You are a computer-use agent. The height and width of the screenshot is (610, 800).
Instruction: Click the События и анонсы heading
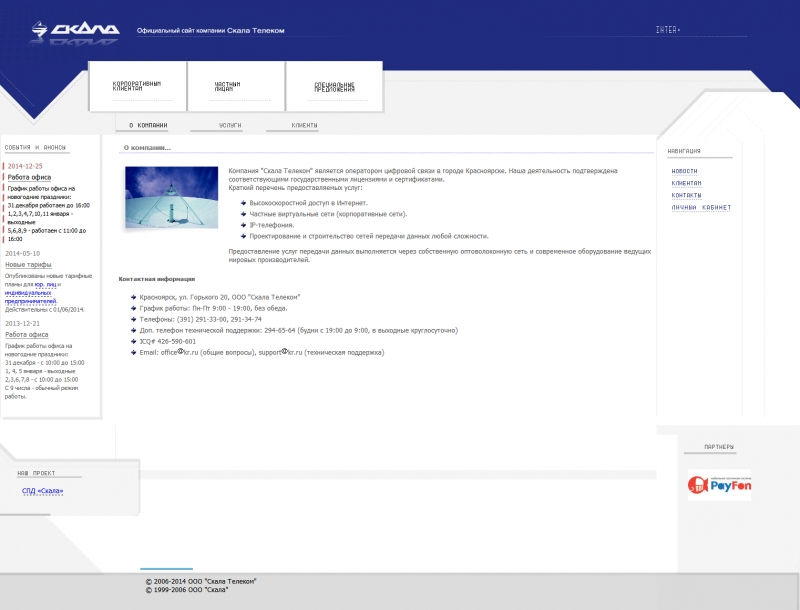click(x=35, y=147)
